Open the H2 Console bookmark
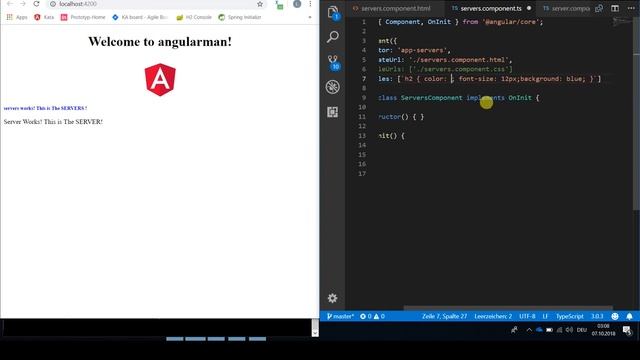640x360 pixels. pos(194,17)
